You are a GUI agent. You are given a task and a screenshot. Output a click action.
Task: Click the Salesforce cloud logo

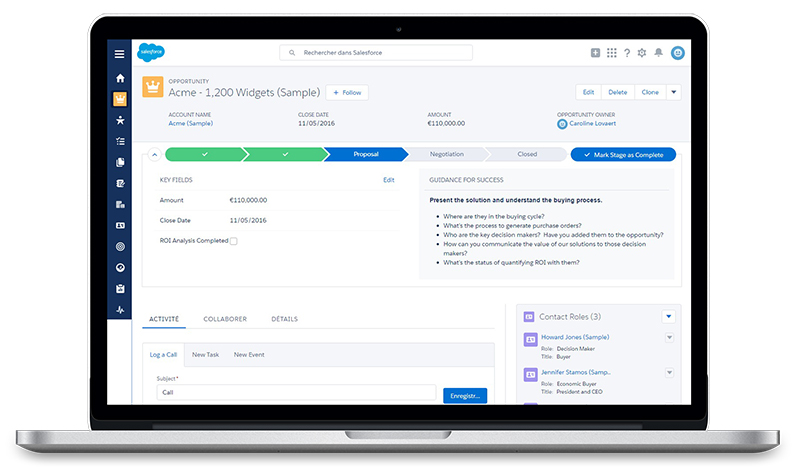coord(151,53)
